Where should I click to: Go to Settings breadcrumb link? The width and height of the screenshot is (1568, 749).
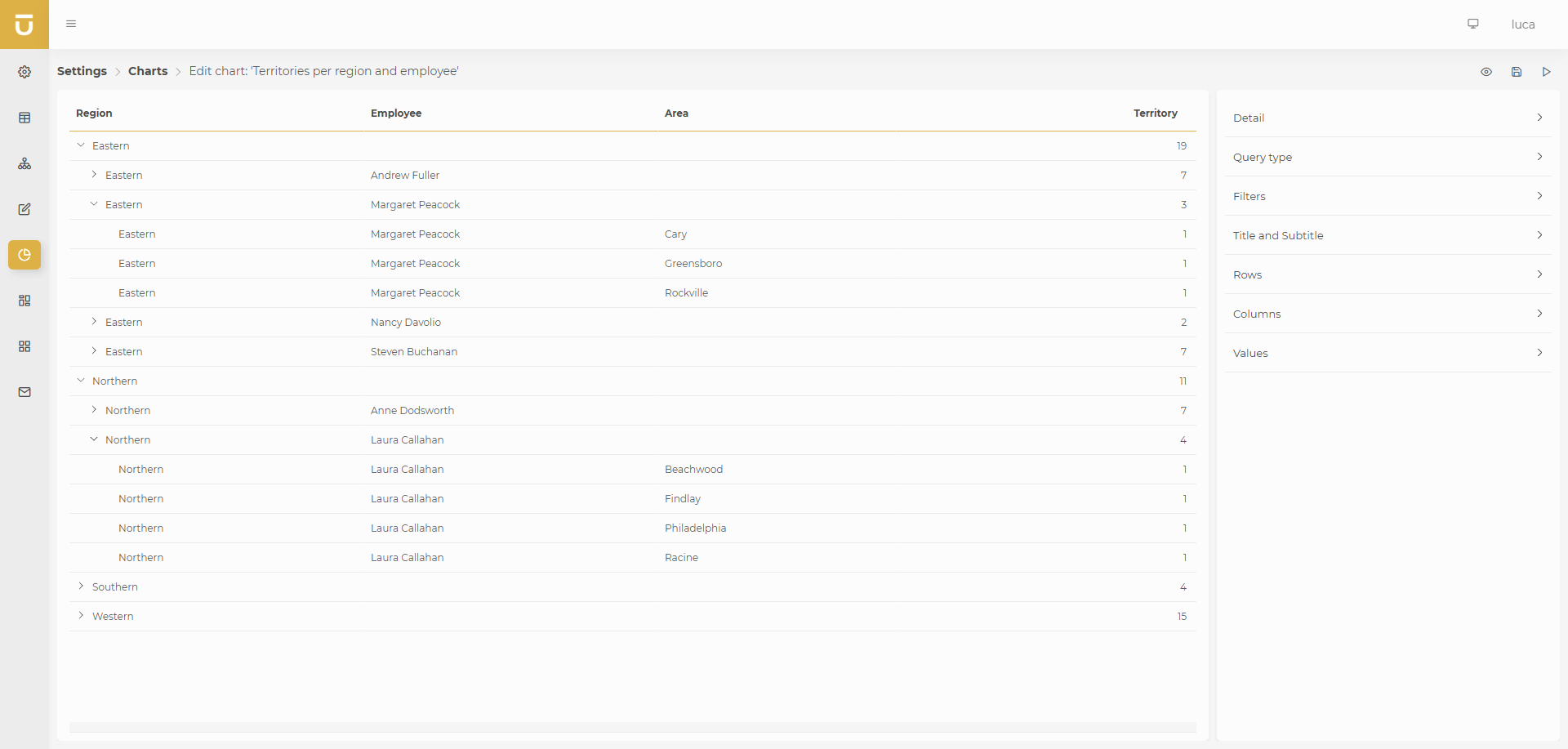point(82,71)
